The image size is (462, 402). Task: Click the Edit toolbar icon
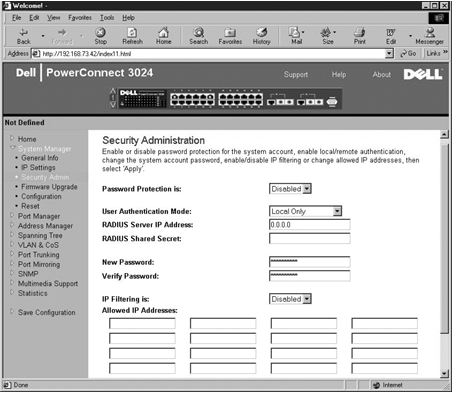point(391,36)
